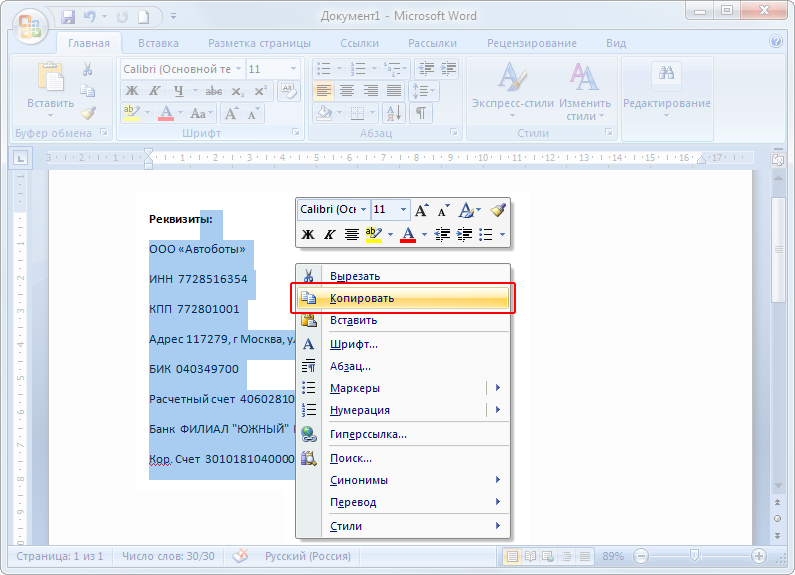The image size is (795, 575).
Task: Sort text with the A-Я icon
Action: coord(394,113)
